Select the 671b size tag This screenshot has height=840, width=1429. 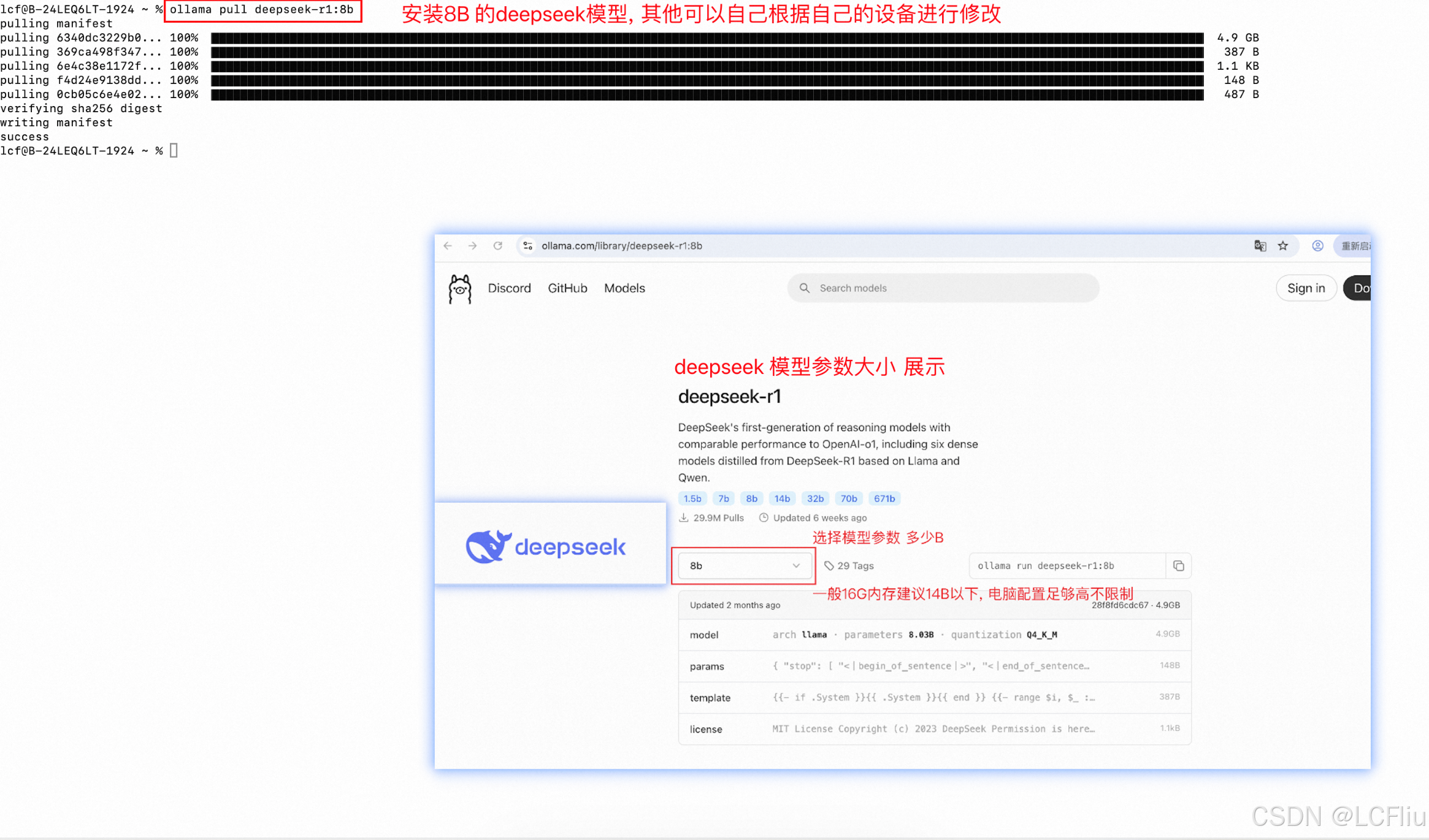[884, 498]
